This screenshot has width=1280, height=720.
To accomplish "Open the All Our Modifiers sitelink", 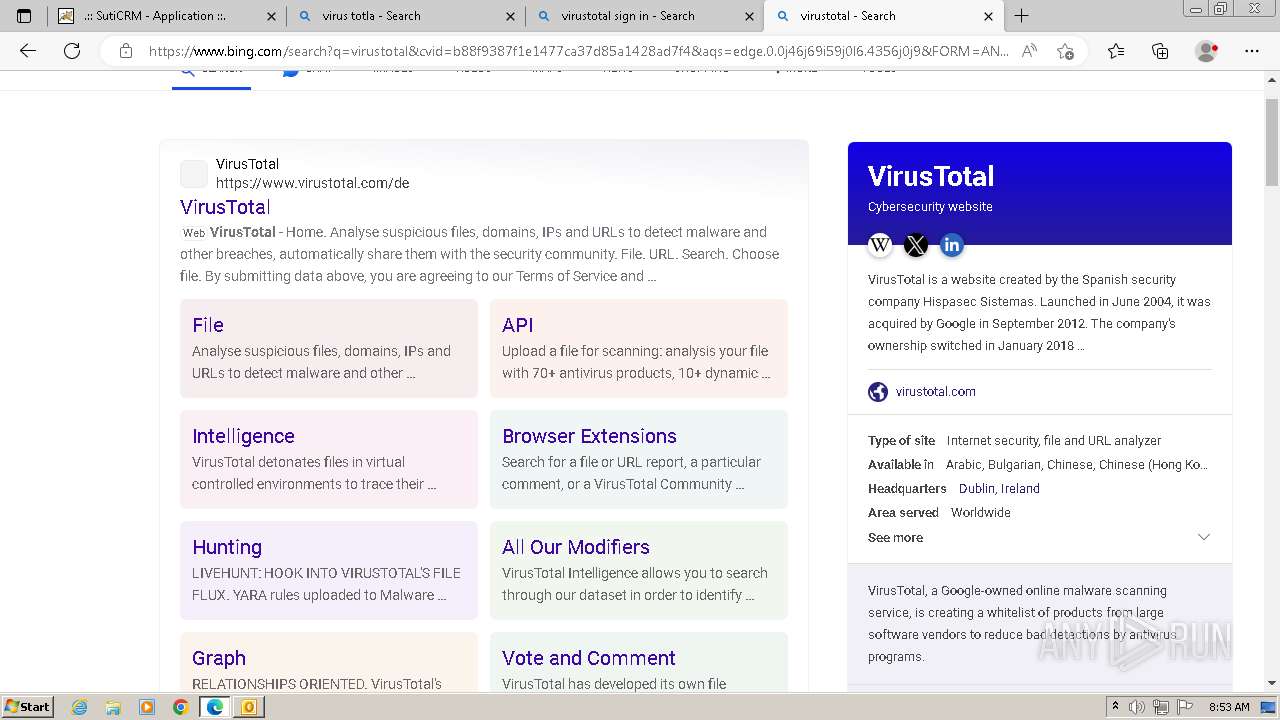I will click(576, 547).
